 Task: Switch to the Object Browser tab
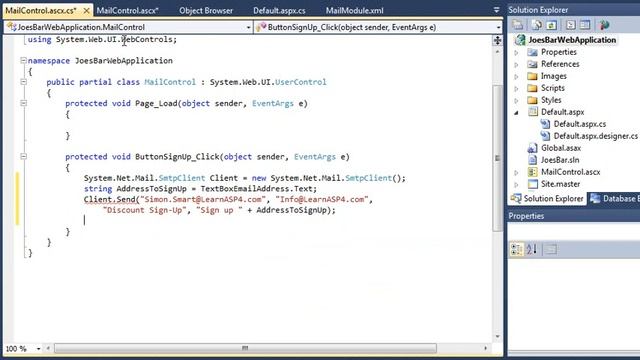206,11
